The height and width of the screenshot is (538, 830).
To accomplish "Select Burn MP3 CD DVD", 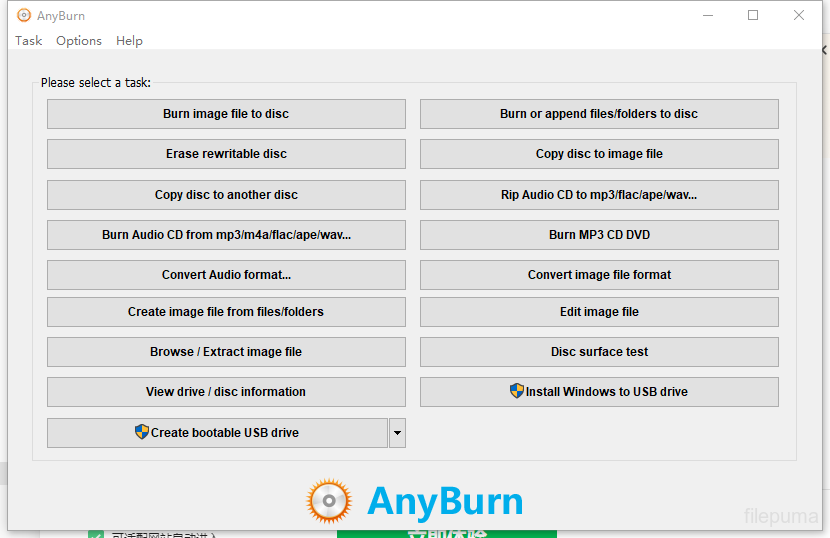I will 599,235.
